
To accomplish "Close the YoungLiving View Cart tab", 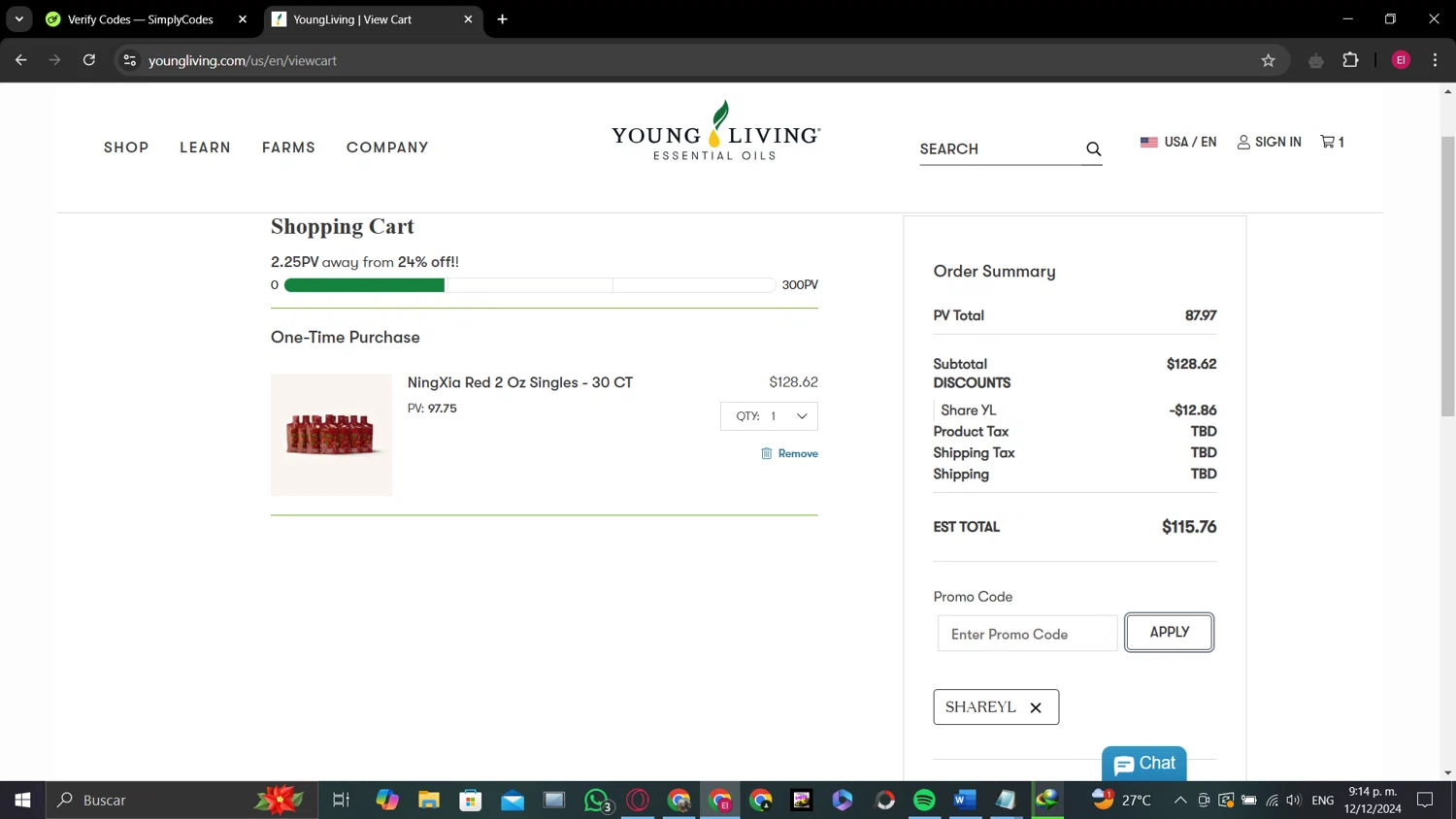I will click(468, 19).
